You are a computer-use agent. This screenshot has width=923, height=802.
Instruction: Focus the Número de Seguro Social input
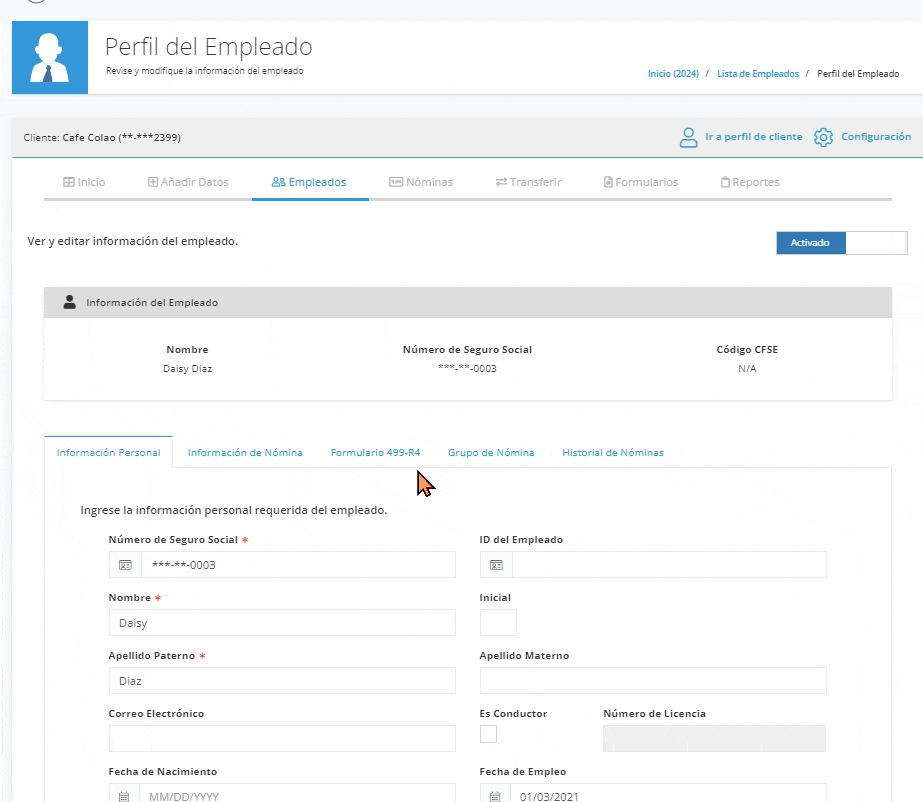[298, 565]
